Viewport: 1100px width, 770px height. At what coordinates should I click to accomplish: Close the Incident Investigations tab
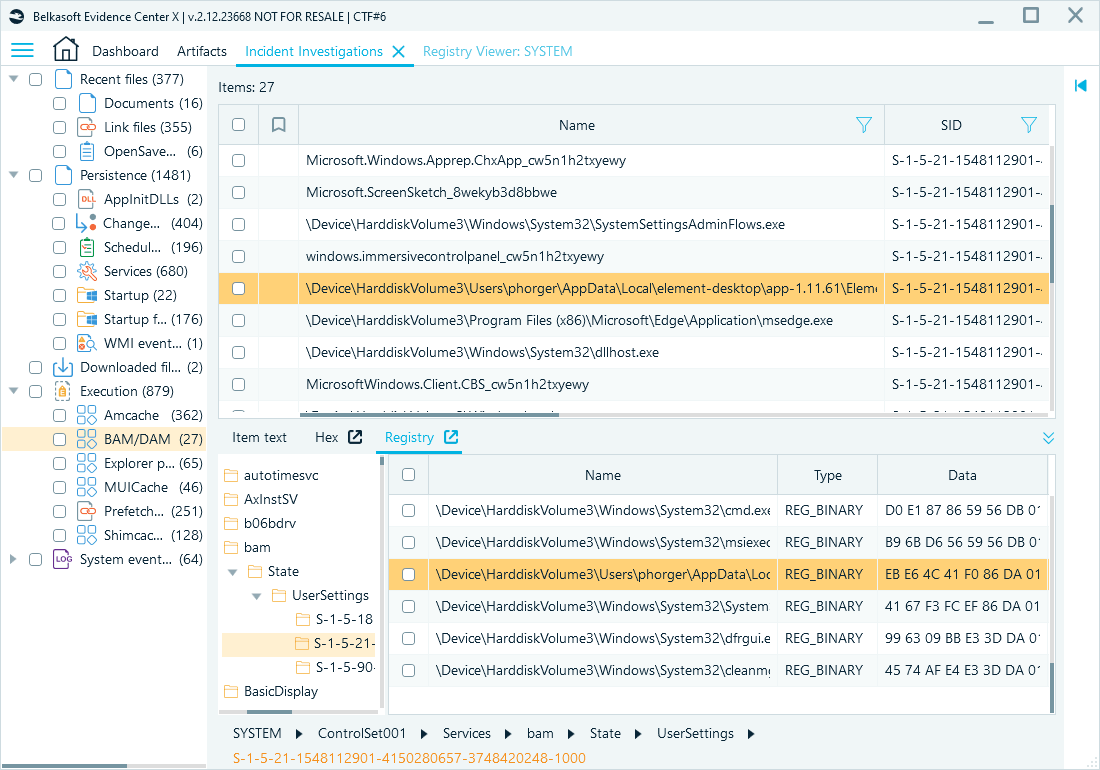(398, 51)
